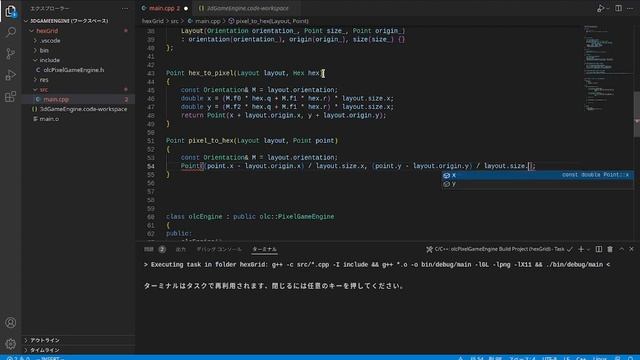Click UTF-8 encoding in status bar
Viewport: 640px width, 360px height.
tap(549, 358)
